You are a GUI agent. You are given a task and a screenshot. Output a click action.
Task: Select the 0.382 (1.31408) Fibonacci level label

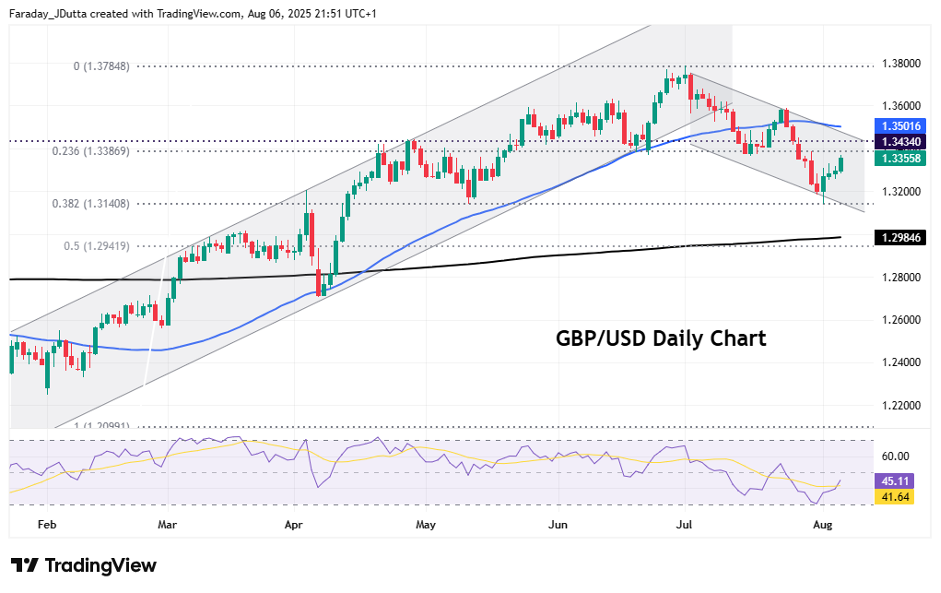[103, 203]
